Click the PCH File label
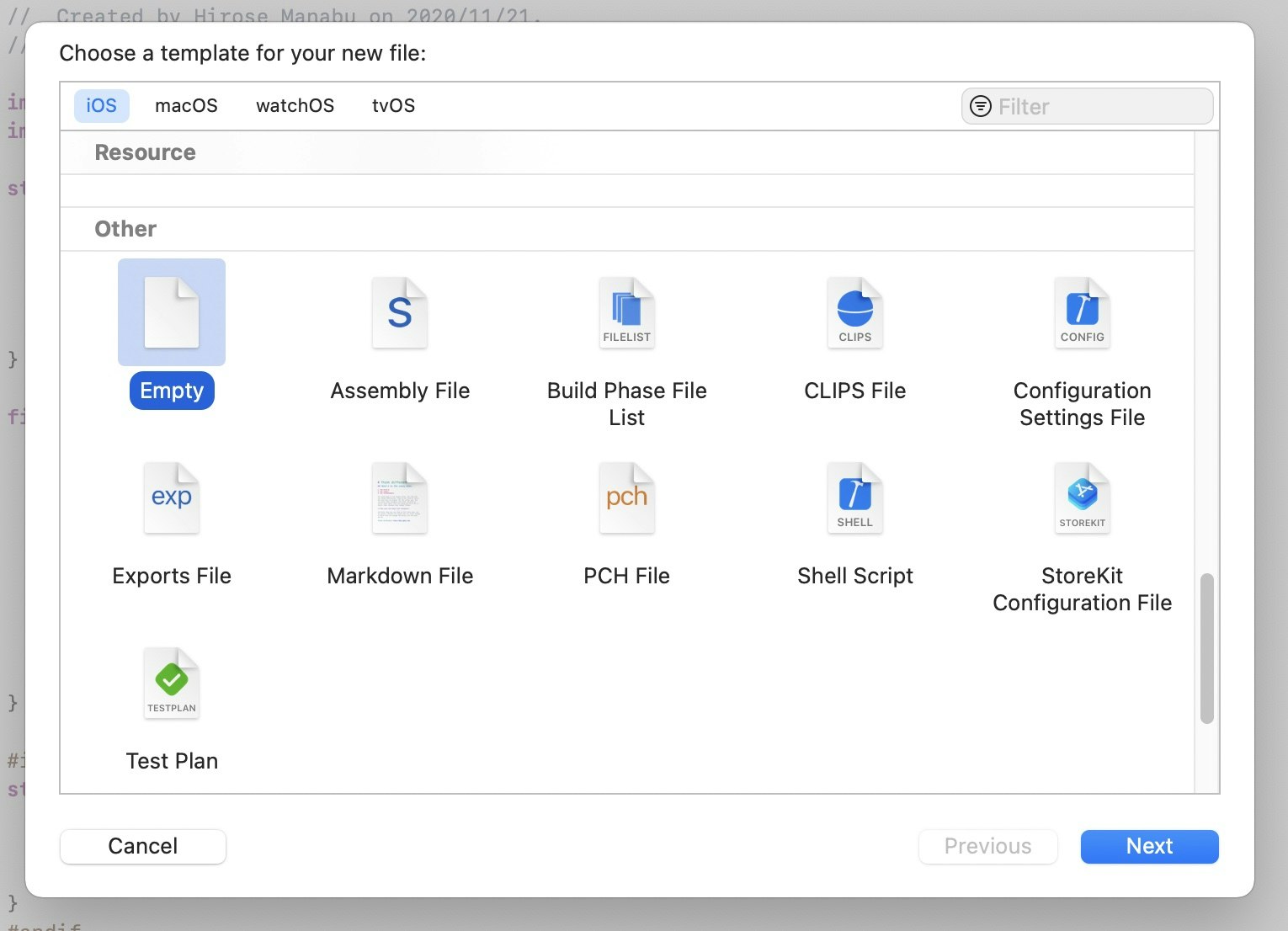 point(627,576)
